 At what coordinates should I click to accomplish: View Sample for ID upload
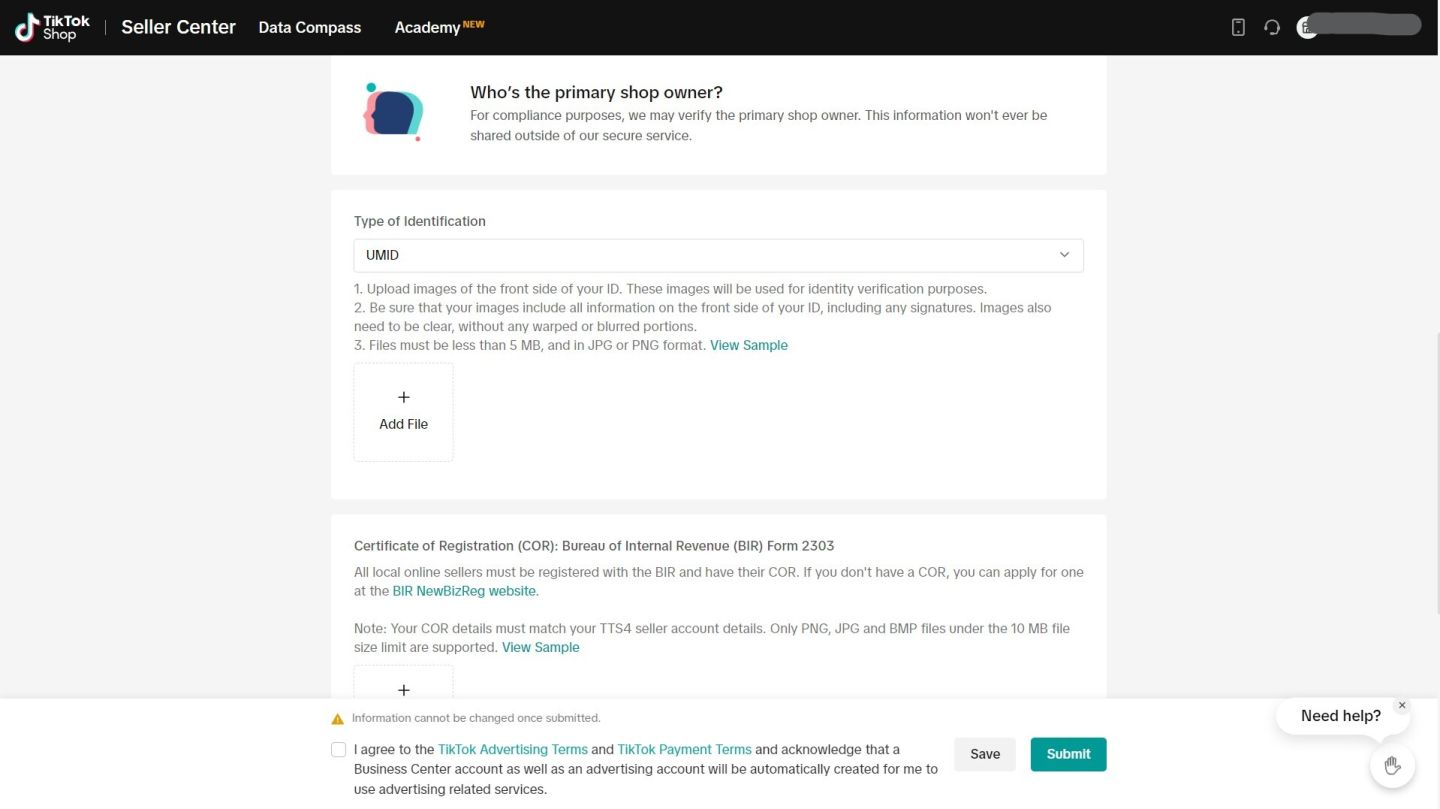[x=749, y=345]
